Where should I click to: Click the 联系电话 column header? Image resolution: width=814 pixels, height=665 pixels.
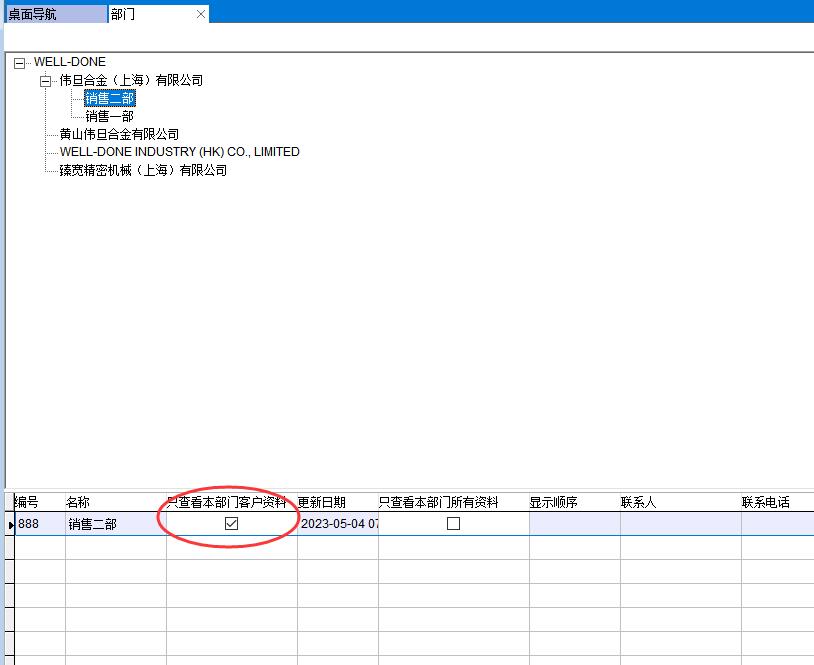(765, 502)
